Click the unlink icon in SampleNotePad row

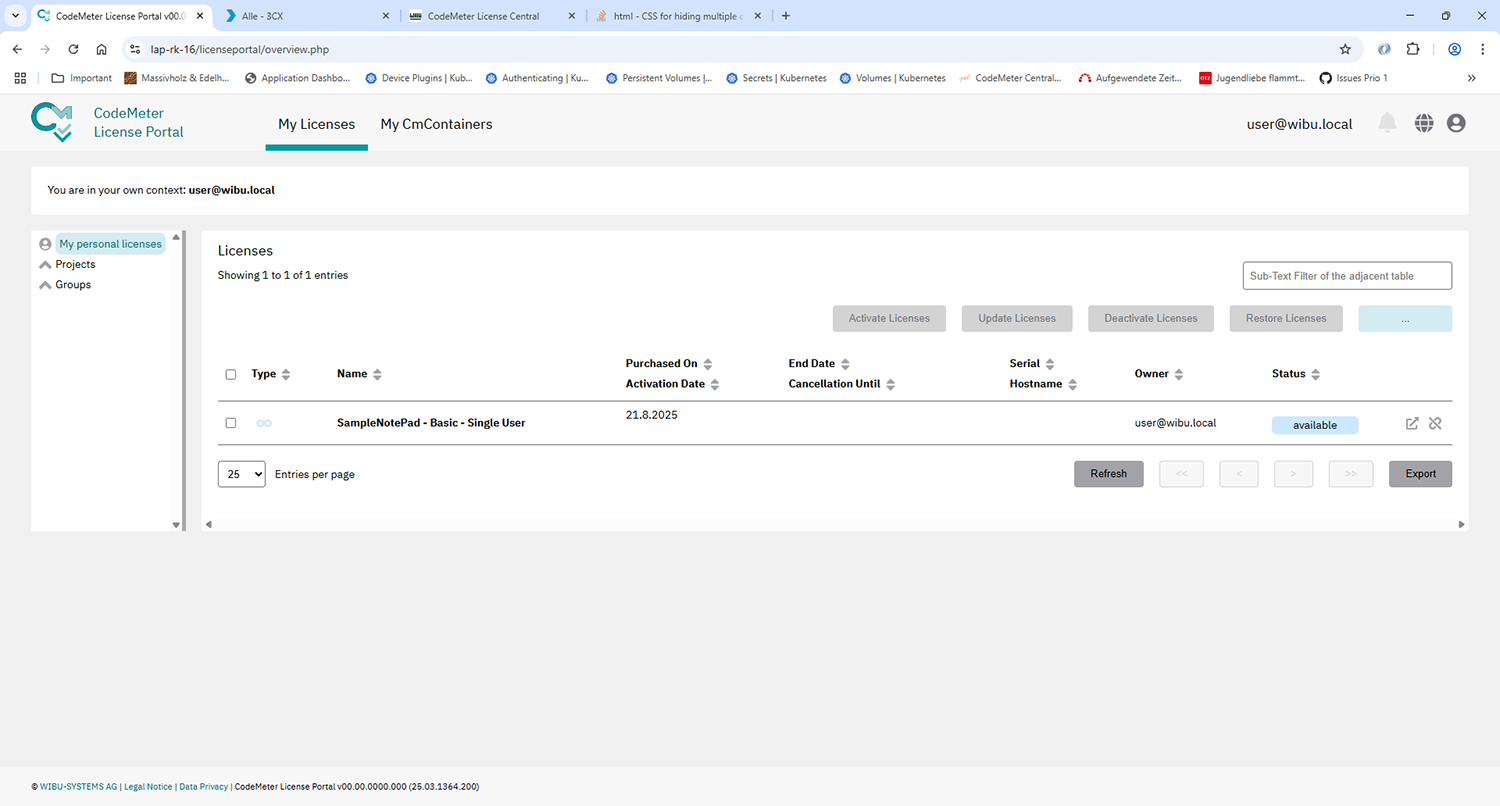point(1435,423)
